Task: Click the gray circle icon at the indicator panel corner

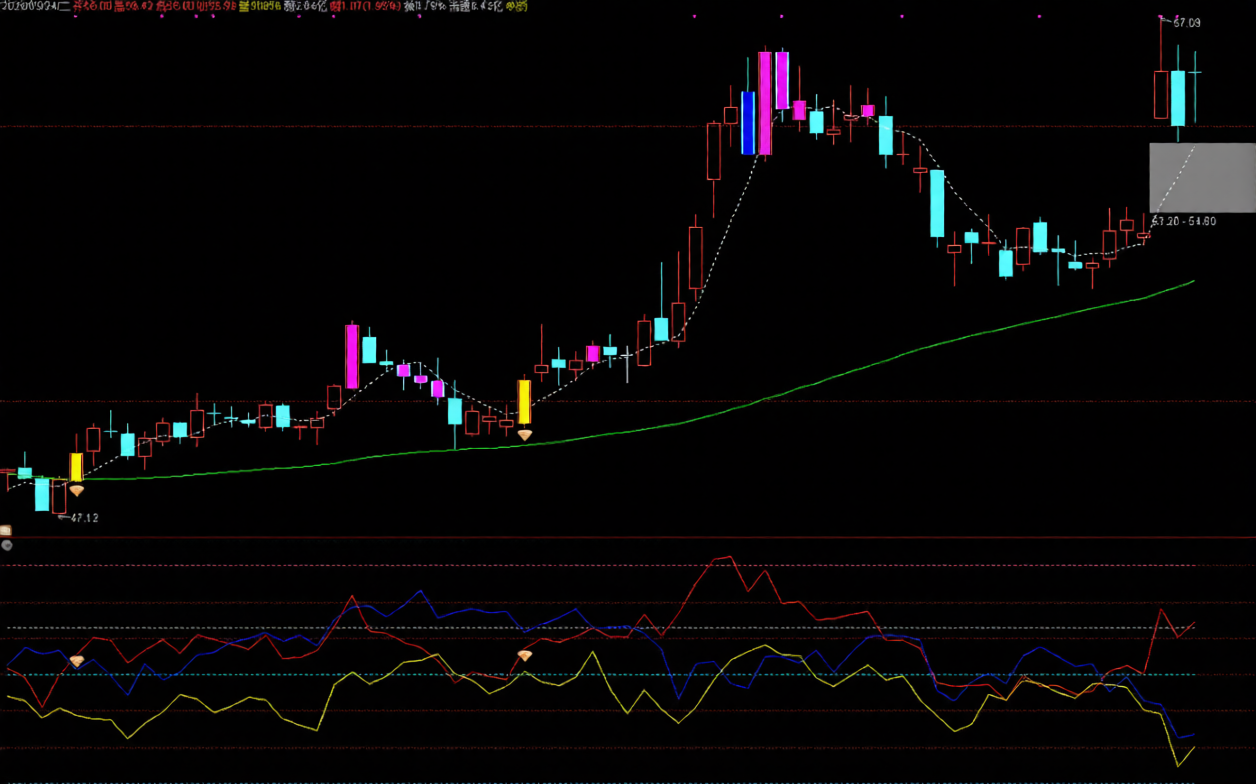Action: 7,545
